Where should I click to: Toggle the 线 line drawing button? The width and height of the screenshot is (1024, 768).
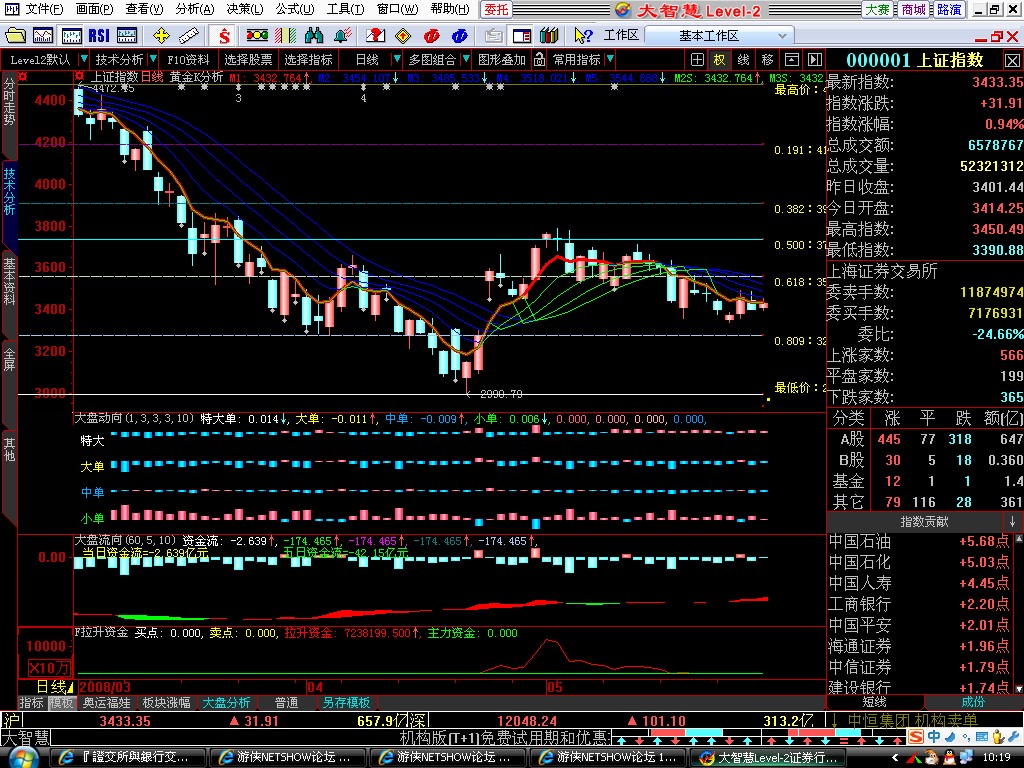[744, 60]
